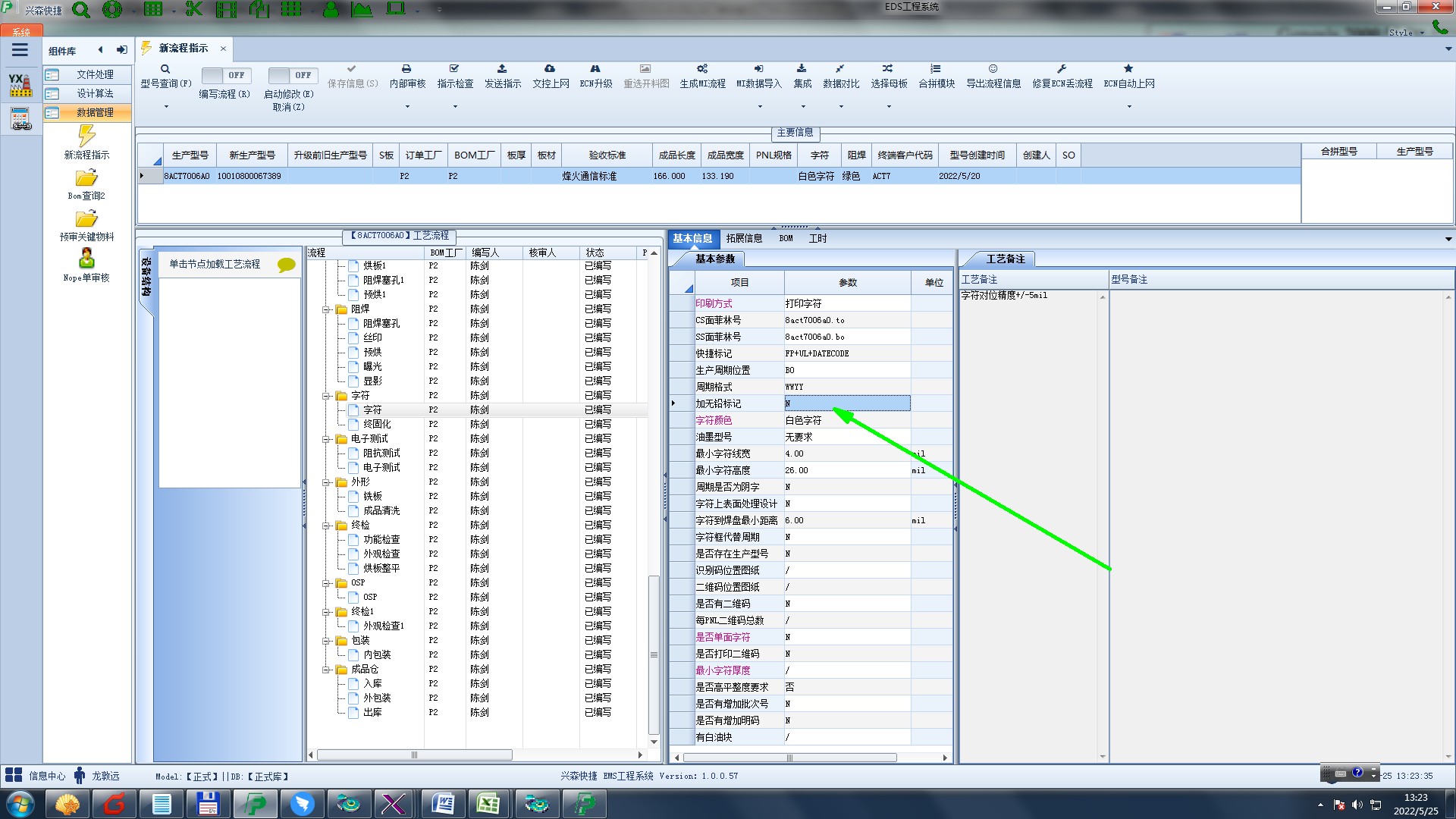Open the 新流程指示 lightning icon in sidebar
Screen dimensions: 1456x819
pyautogui.click(x=86, y=136)
